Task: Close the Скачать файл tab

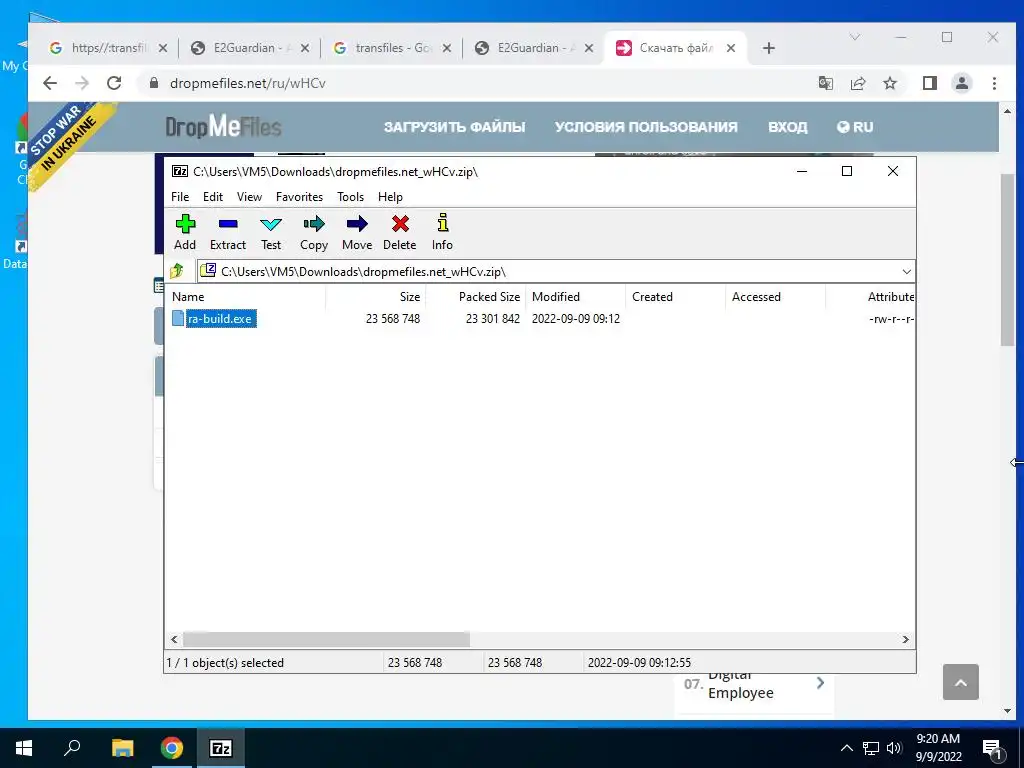Action: point(731,48)
